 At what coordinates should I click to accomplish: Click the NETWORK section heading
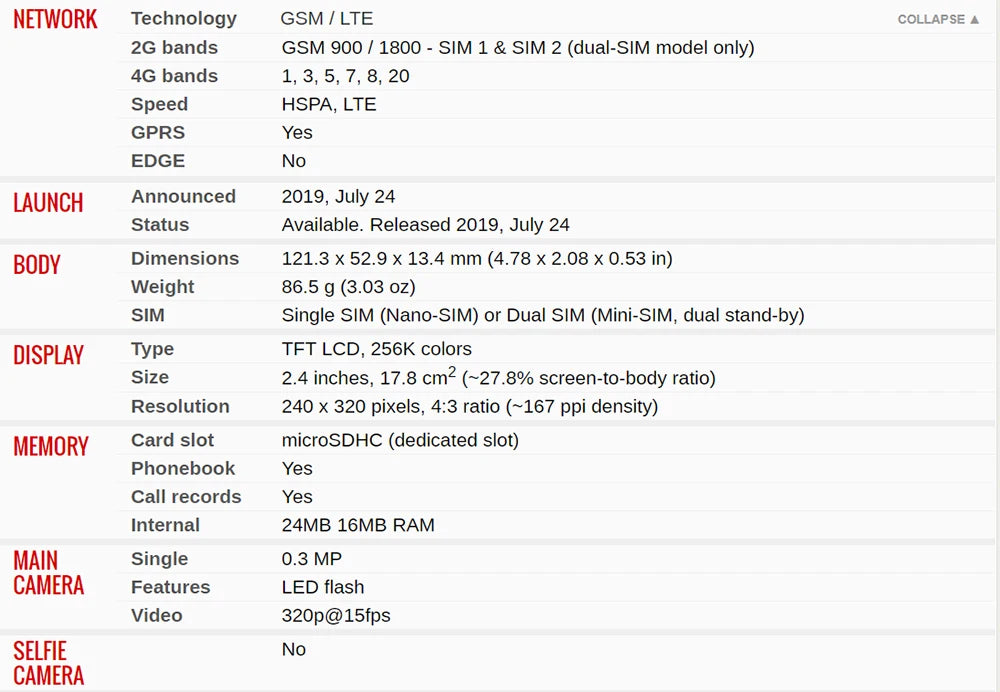point(56,19)
